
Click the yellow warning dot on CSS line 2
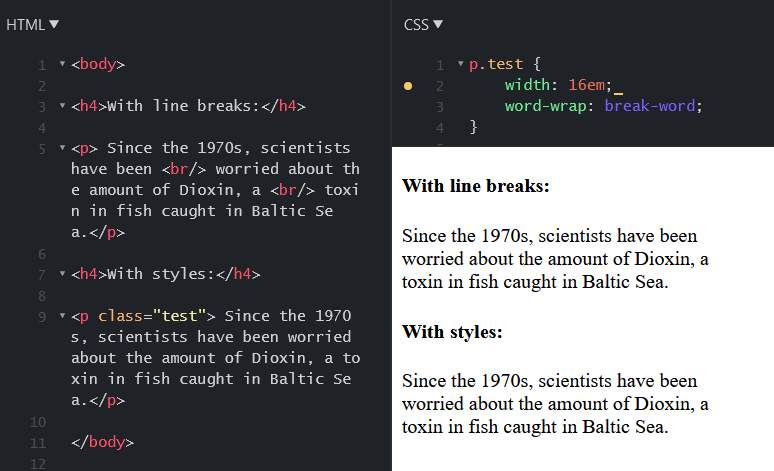(x=408, y=86)
